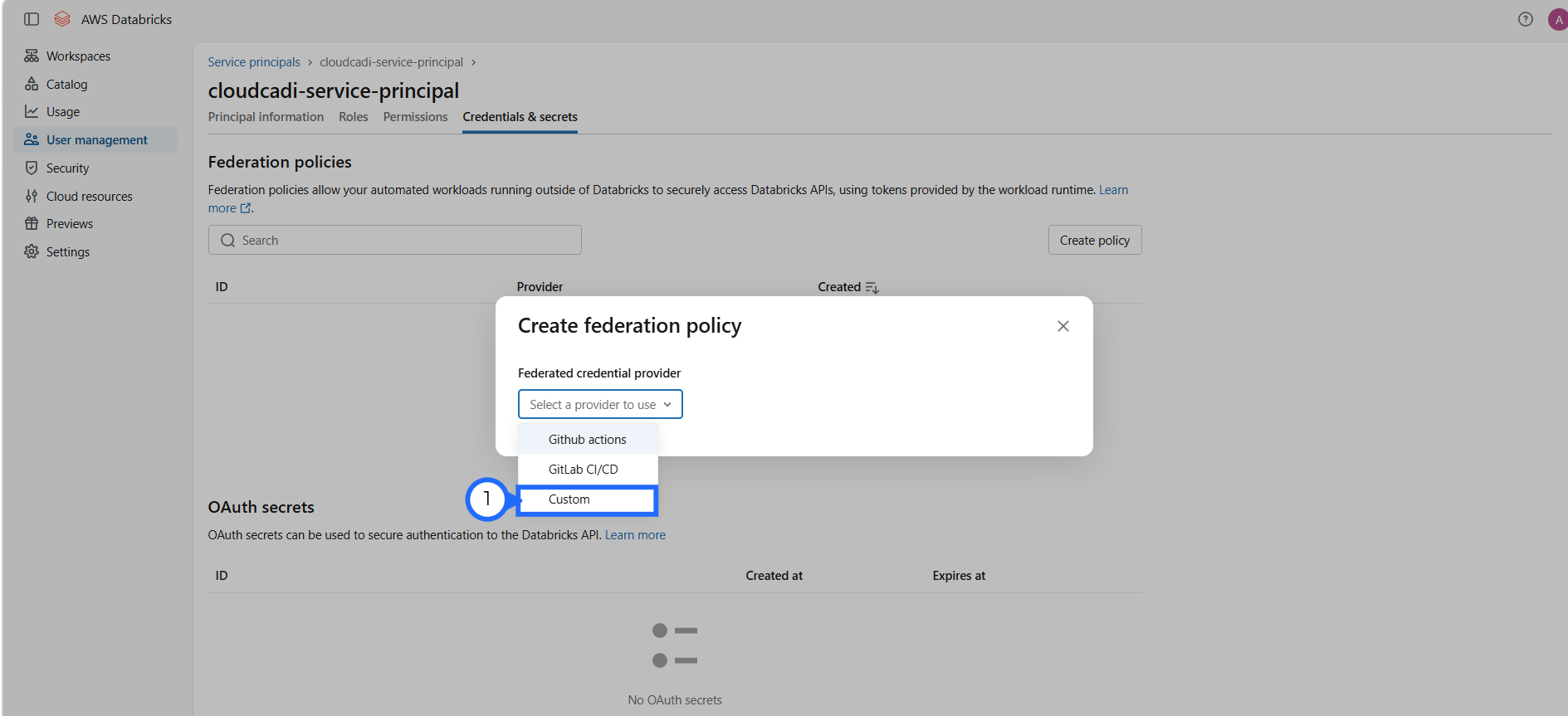The width and height of the screenshot is (1568, 716).
Task: Click the User management people icon
Action: (32, 139)
